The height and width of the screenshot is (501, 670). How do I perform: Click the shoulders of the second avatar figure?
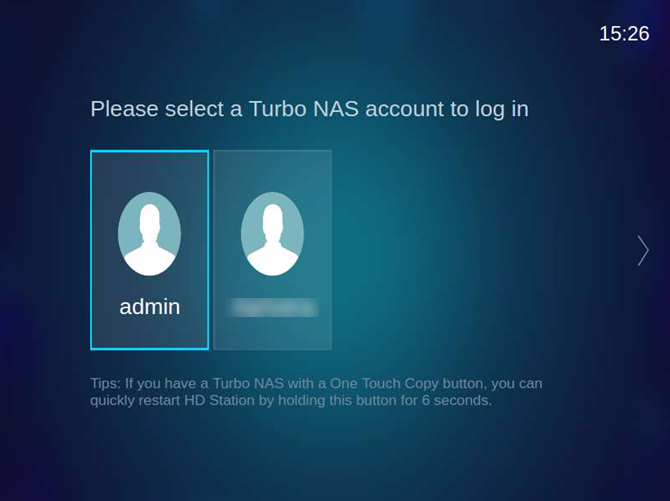pos(273,262)
